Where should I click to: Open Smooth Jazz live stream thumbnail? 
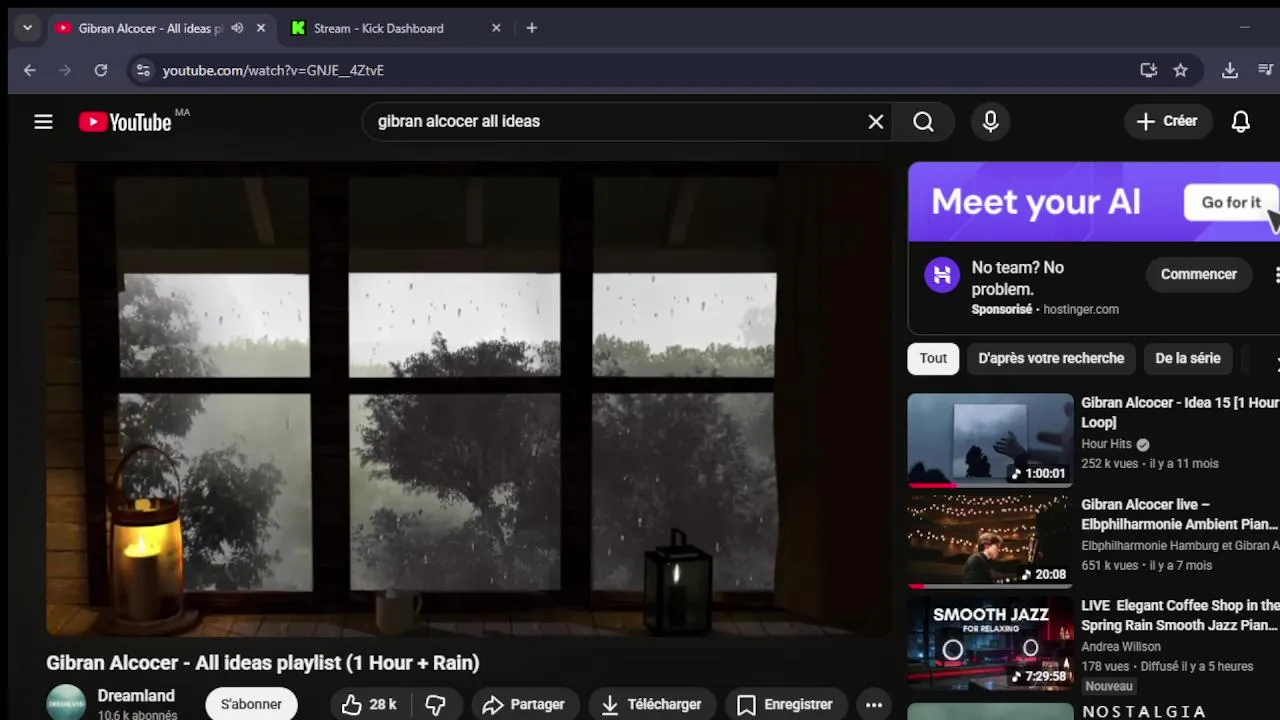click(990, 644)
